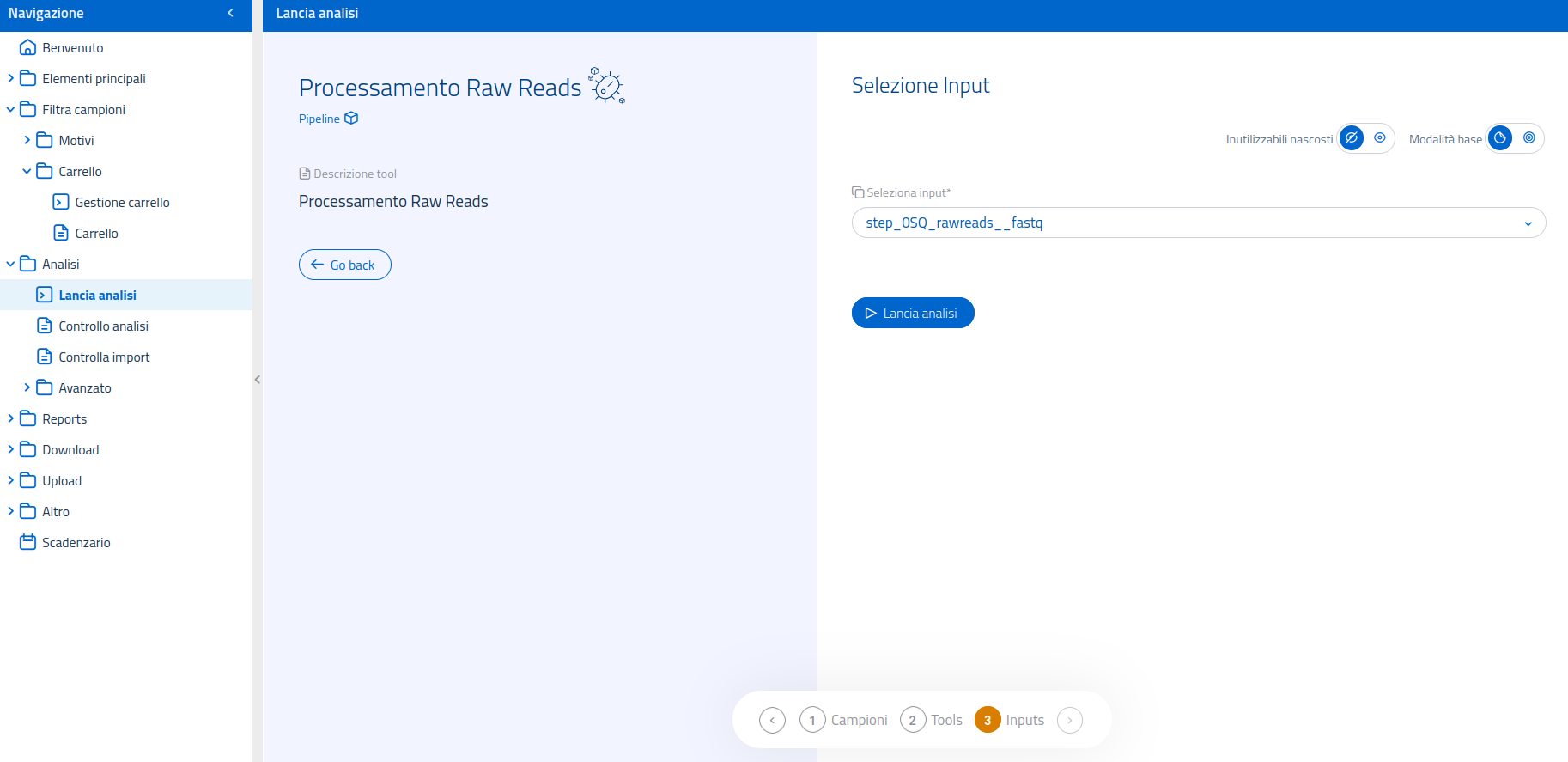Click the virus pipeline icon beside title
Viewport: 1568px width, 762px height.
[607, 86]
